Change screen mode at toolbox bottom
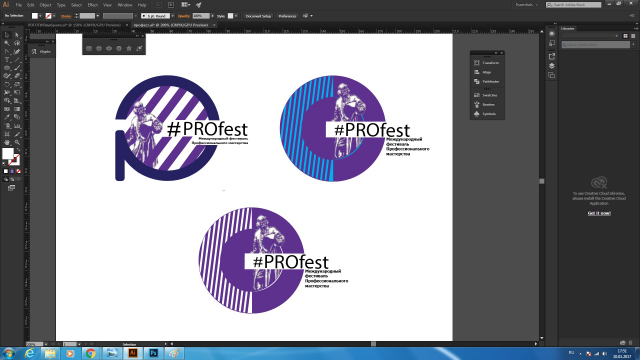640x360 pixels. tap(11, 187)
